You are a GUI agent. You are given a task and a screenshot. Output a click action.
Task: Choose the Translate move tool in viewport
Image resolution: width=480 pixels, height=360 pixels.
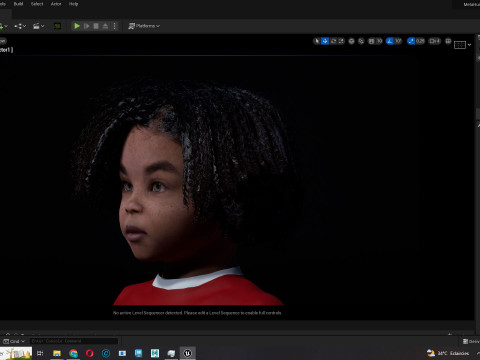(x=325, y=41)
